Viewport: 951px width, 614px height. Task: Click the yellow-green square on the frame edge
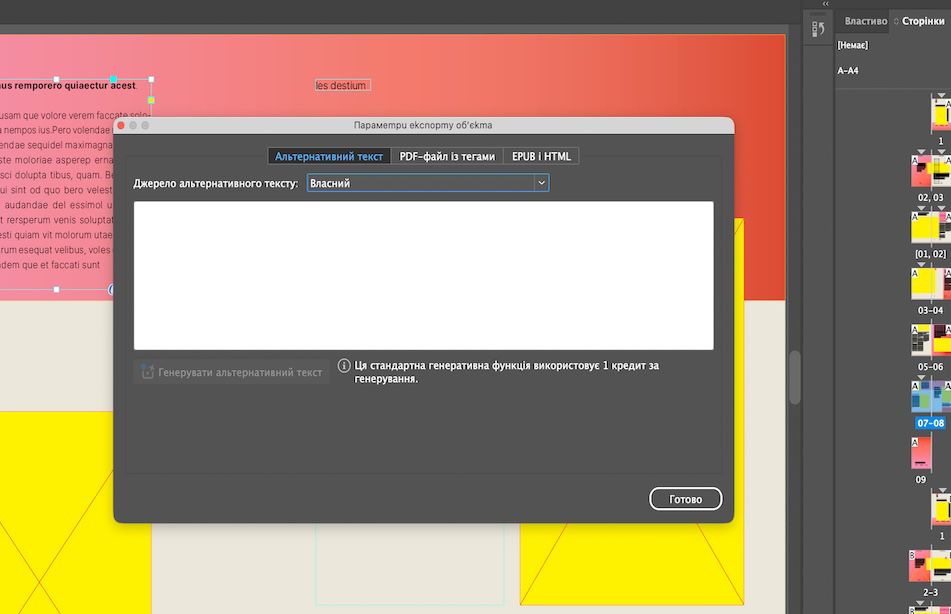coord(151,100)
